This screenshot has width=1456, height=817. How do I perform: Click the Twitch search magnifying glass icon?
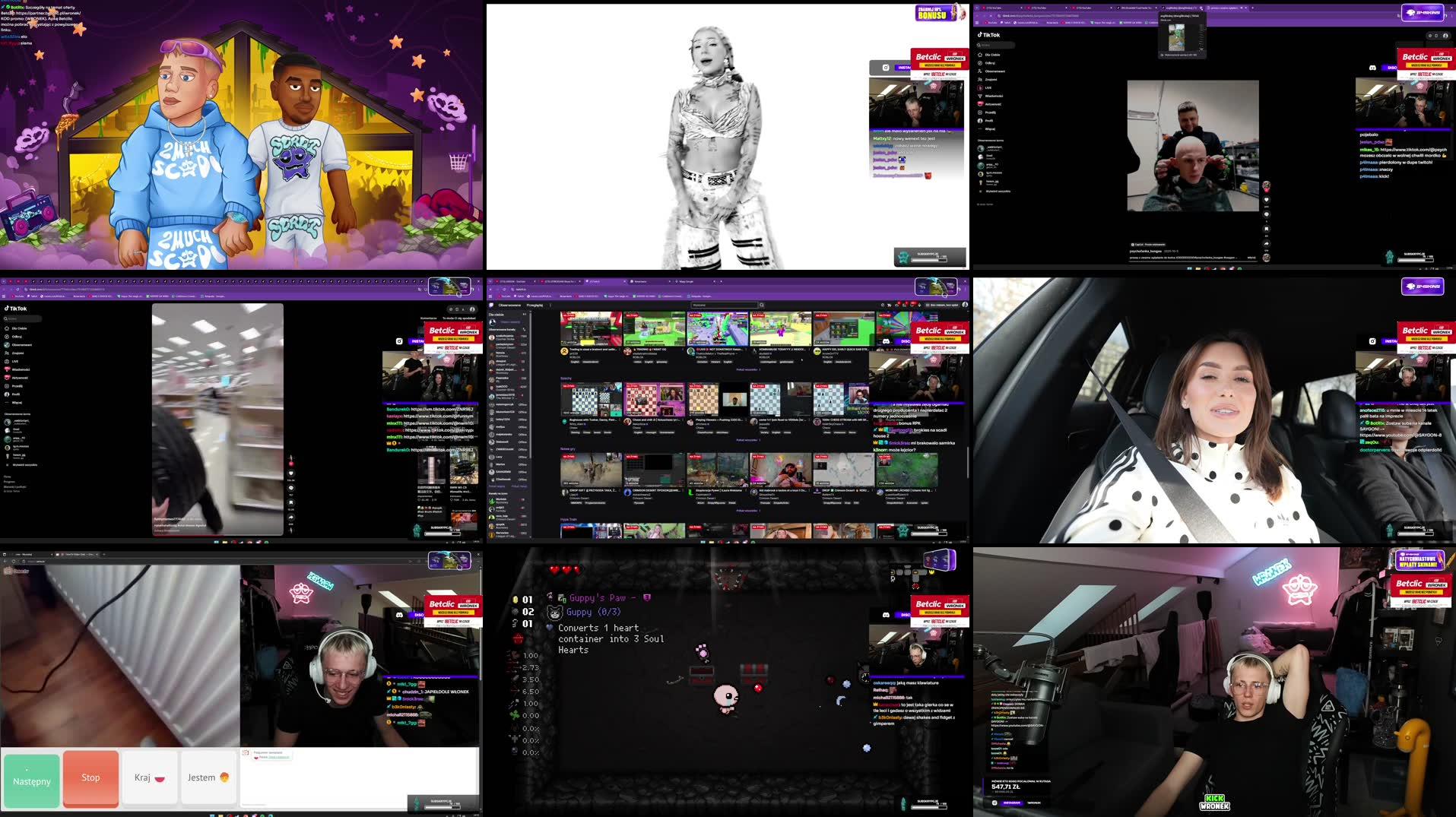click(x=761, y=305)
